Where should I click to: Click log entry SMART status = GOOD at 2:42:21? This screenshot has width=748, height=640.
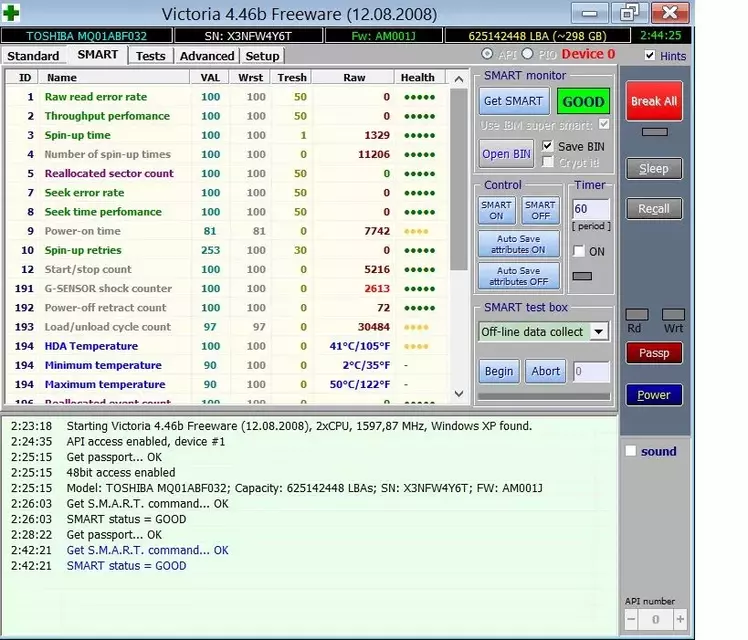126,566
